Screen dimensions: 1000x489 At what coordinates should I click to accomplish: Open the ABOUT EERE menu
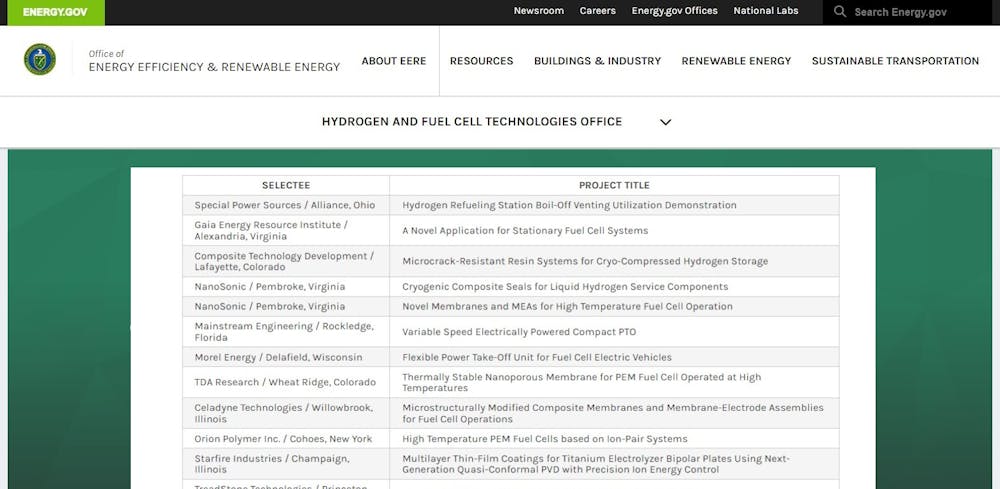(x=393, y=61)
